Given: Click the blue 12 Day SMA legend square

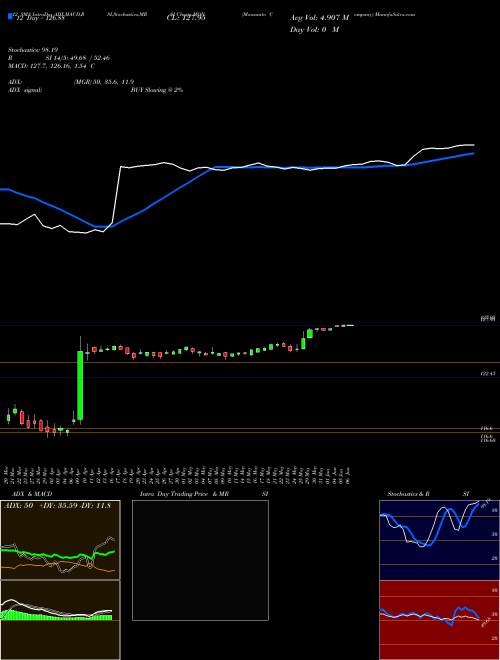Looking at the screenshot, I should point(10,16).
